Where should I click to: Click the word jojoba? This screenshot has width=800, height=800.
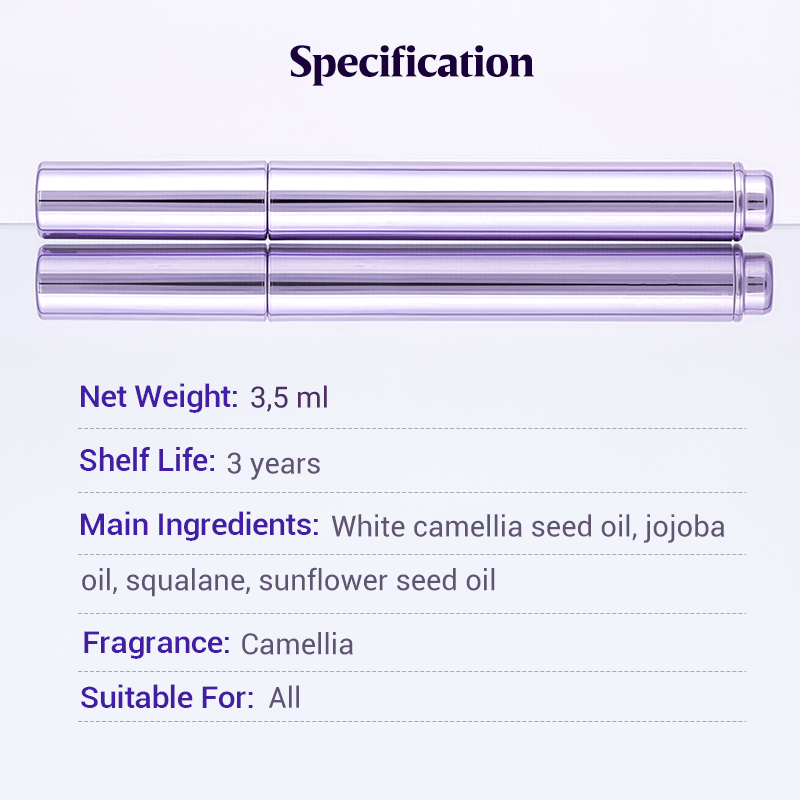(x=685, y=526)
